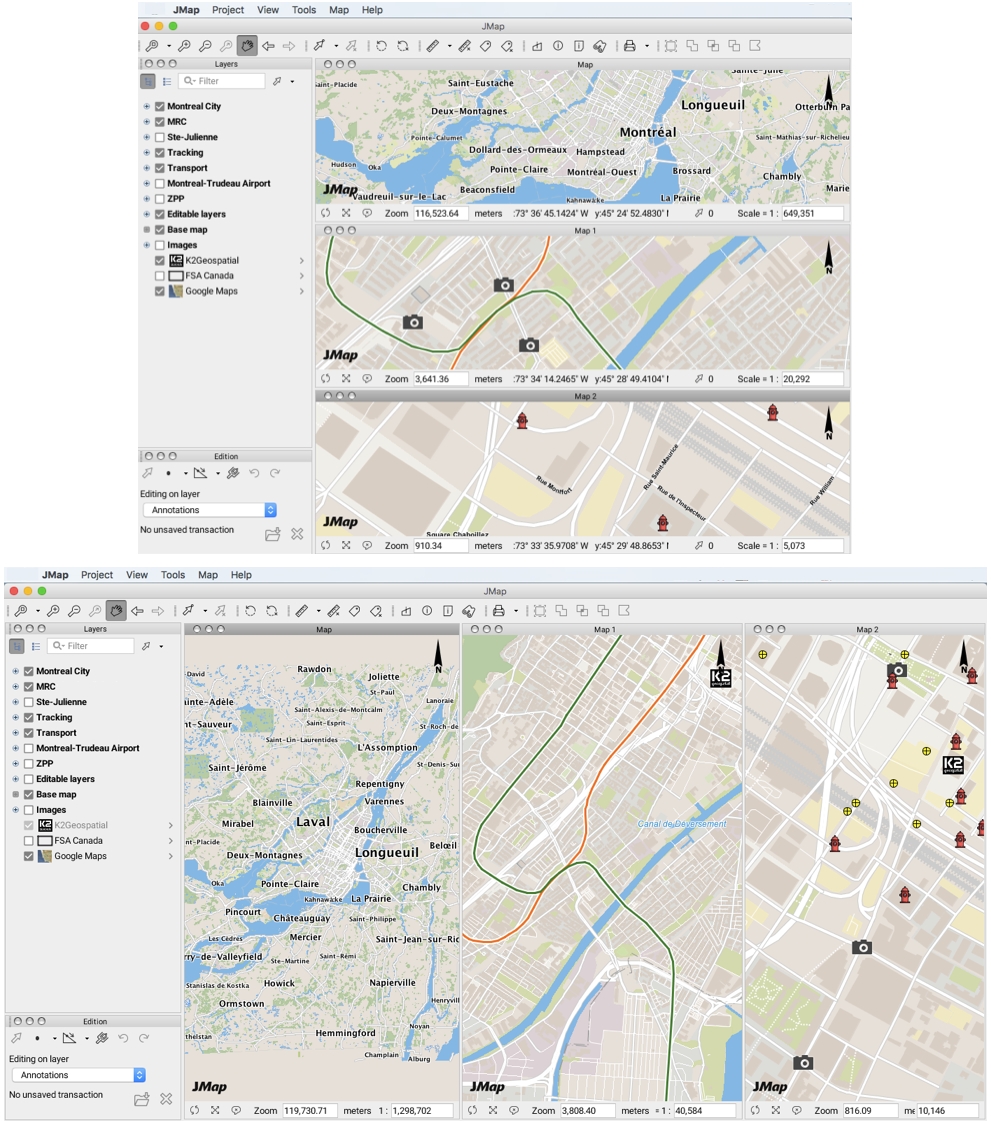This screenshot has width=991, height=1122.
Task: Expand the Montreal City layer group in upper window
Action: pos(147,106)
